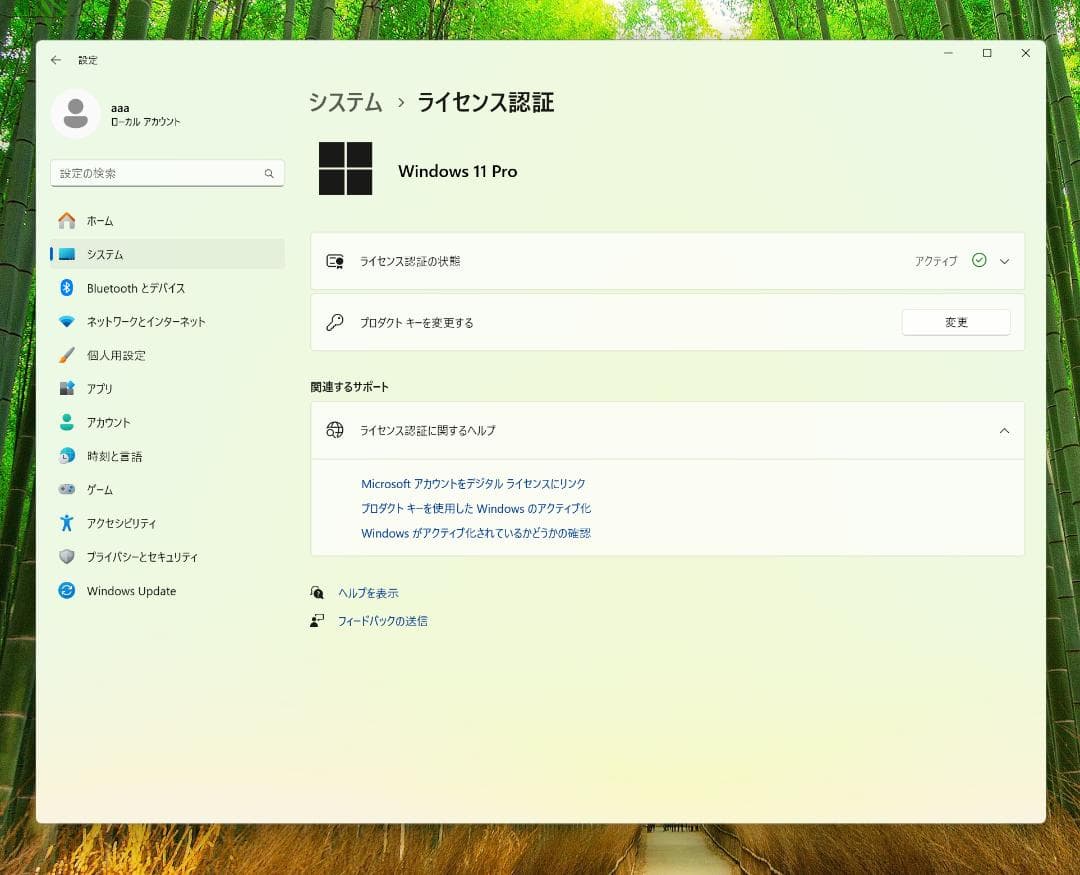This screenshot has height=875, width=1080.
Task: Open the ヘルプを表示 link
Action: (368, 593)
